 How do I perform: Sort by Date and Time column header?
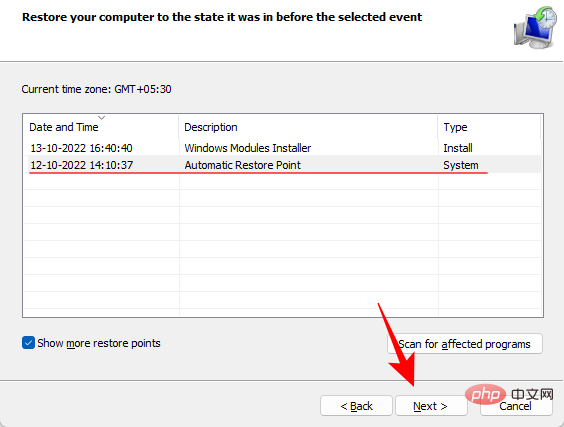(x=101, y=127)
